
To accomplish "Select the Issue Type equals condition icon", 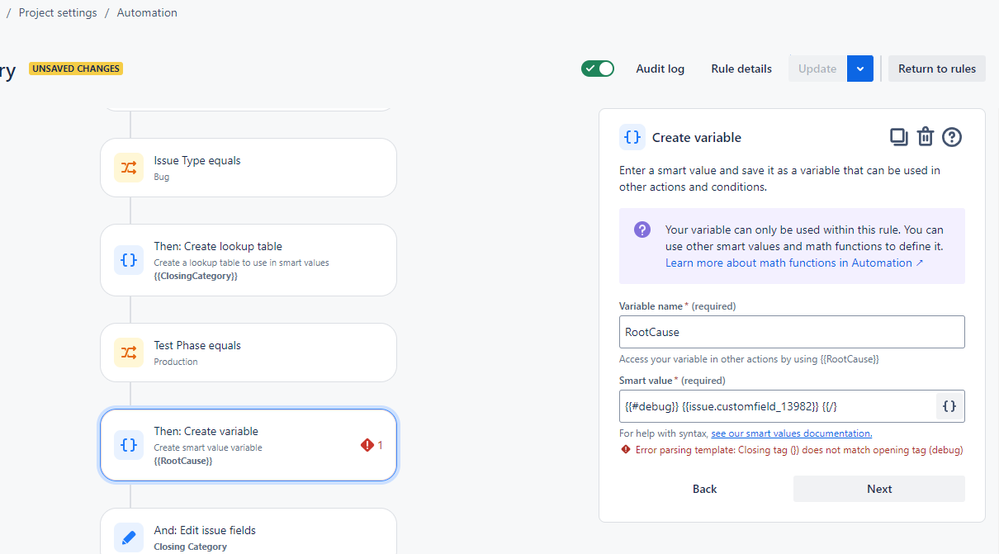I will (x=129, y=168).
